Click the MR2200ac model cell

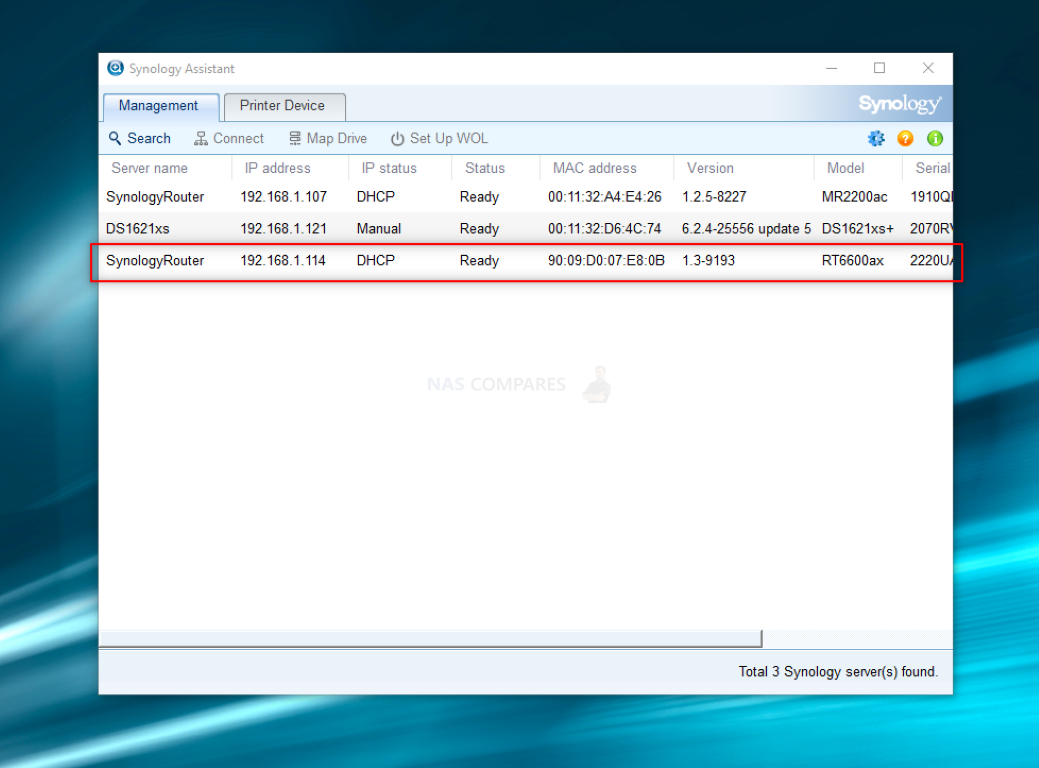[x=855, y=197]
